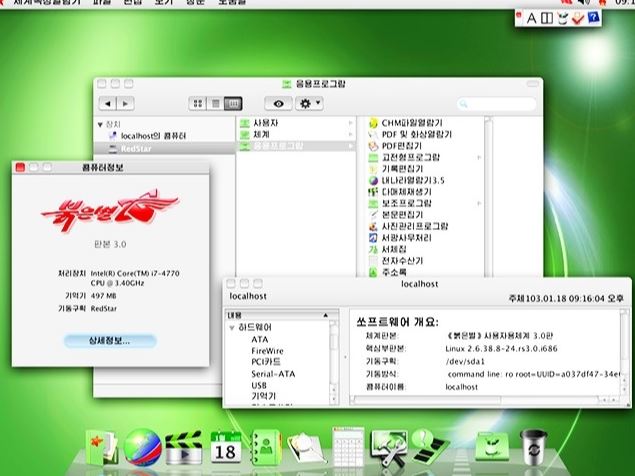Viewport: 635px width, 476px height.
Task: Select column view in file browser toolbar
Action: [232, 103]
